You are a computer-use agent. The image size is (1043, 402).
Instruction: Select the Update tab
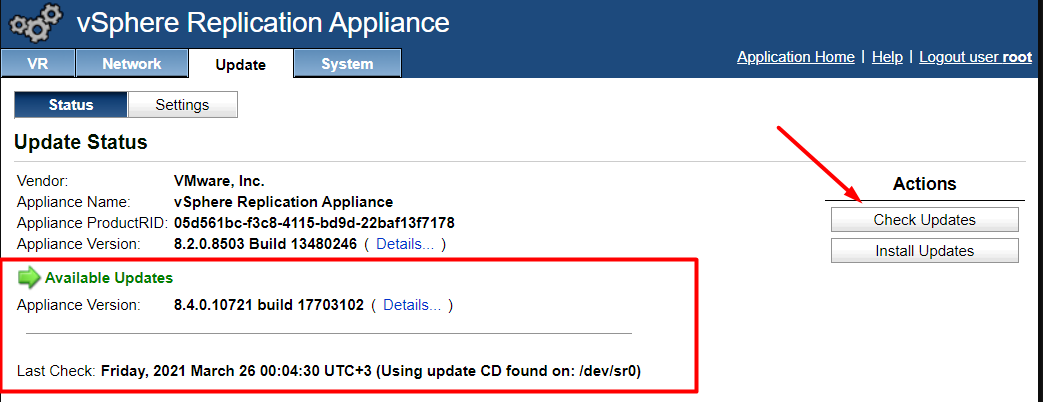coord(240,64)
